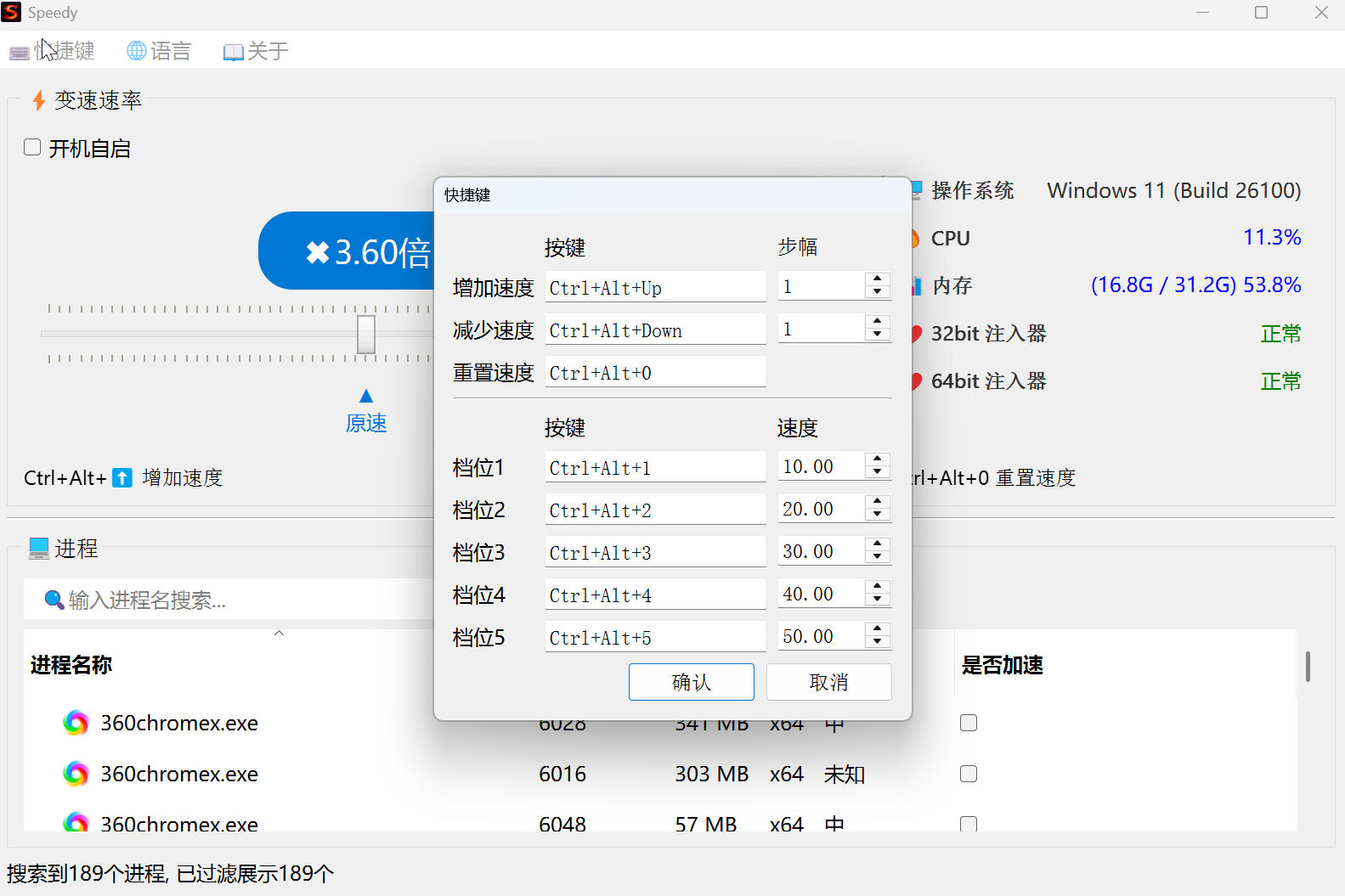Enable the 开机自启 checkbox
This screenshot has width=1345, height=896.
32,148
